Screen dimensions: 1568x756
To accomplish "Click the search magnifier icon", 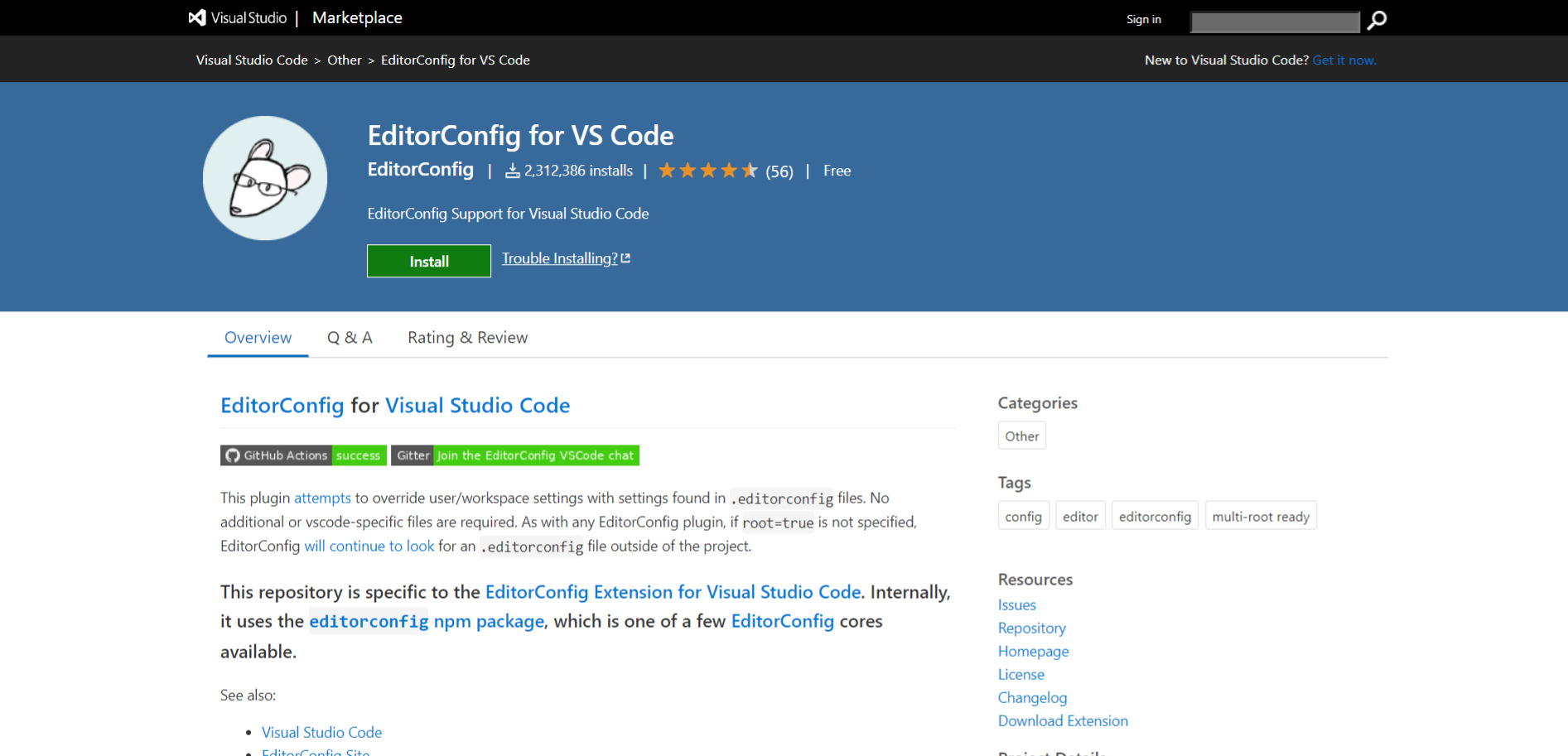I will click(1377, 20).
